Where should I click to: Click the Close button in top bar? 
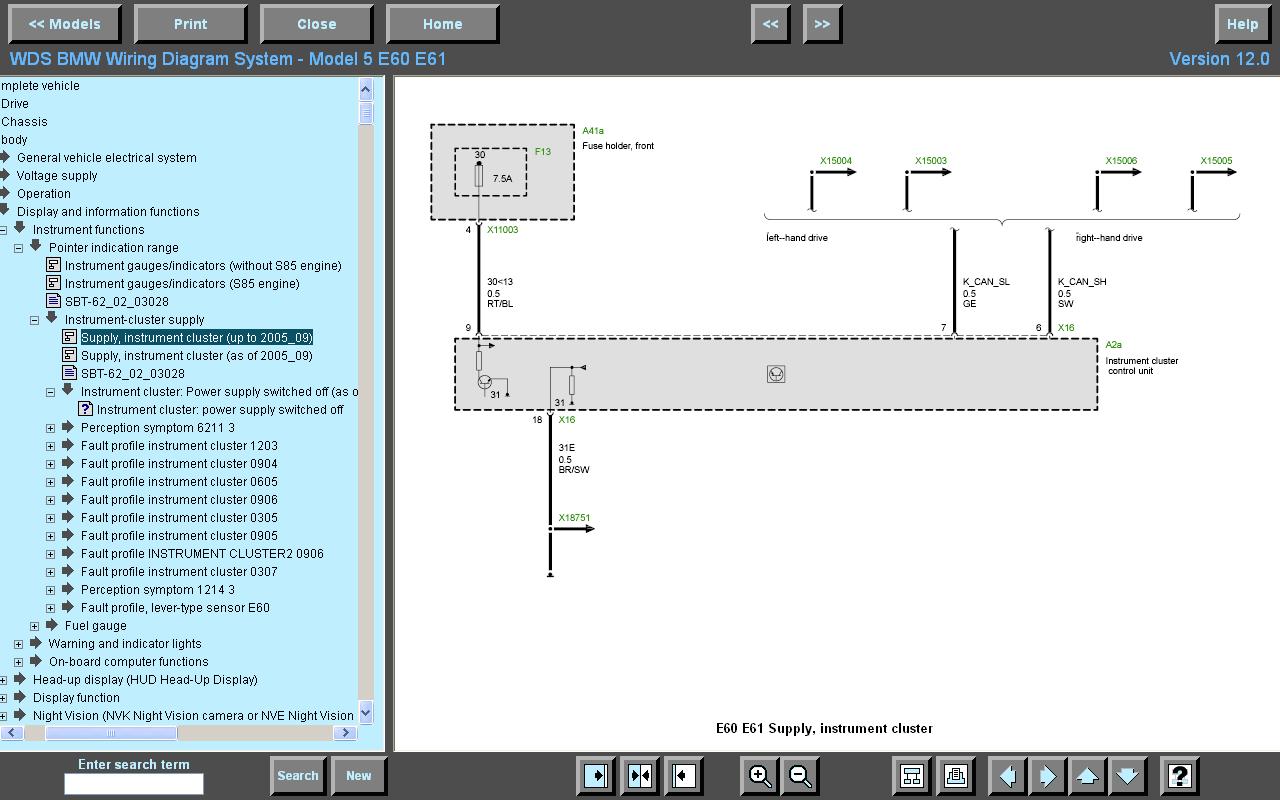[316, 24]
